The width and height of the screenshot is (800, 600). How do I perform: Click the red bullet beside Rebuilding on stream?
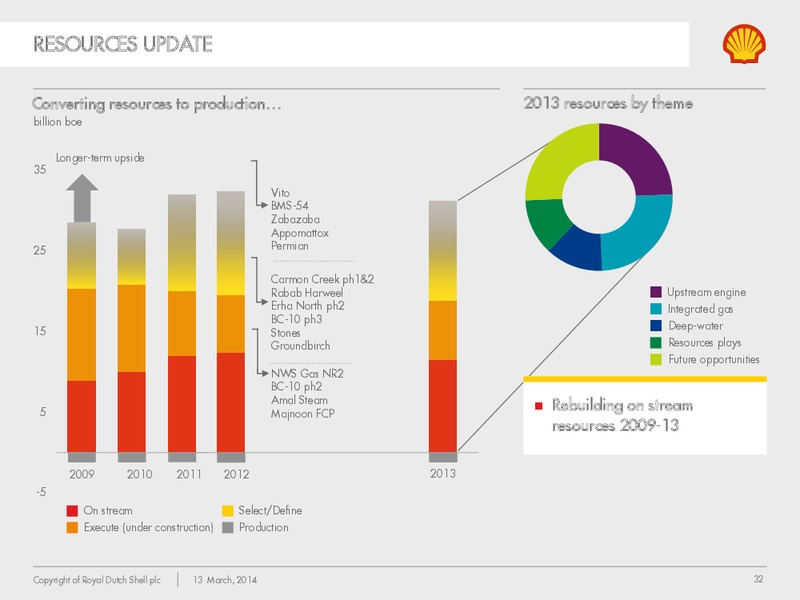click(x=538, y=406)
